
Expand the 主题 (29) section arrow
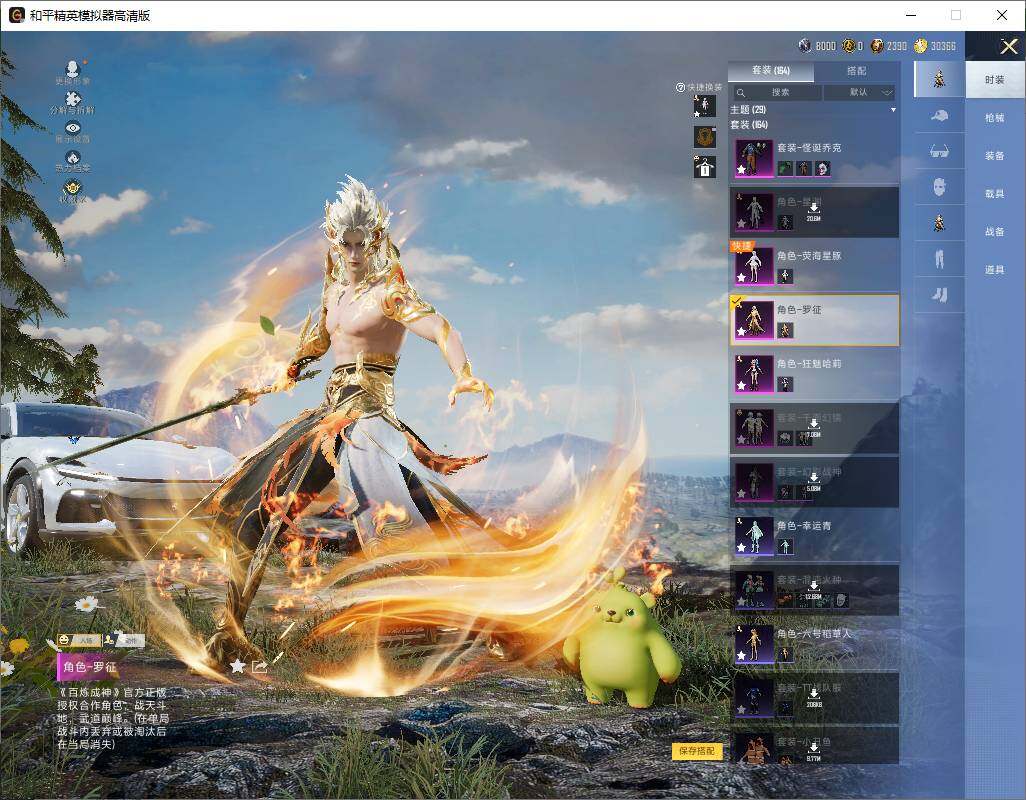[893, 110]
